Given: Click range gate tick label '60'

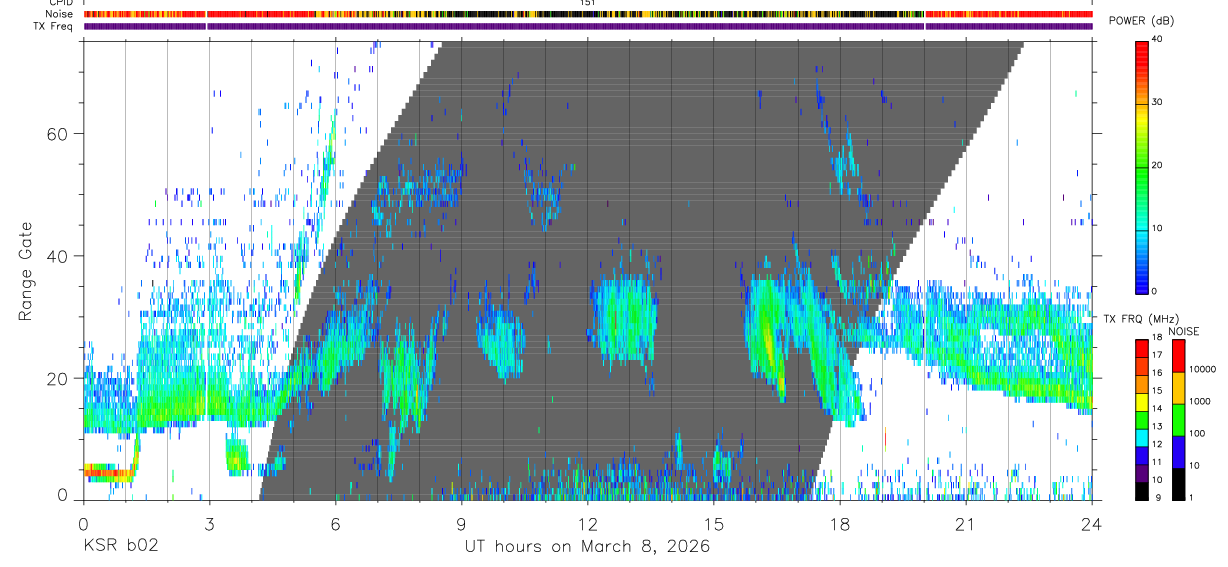Looking at the screenshot, I should tap(59, 134).
